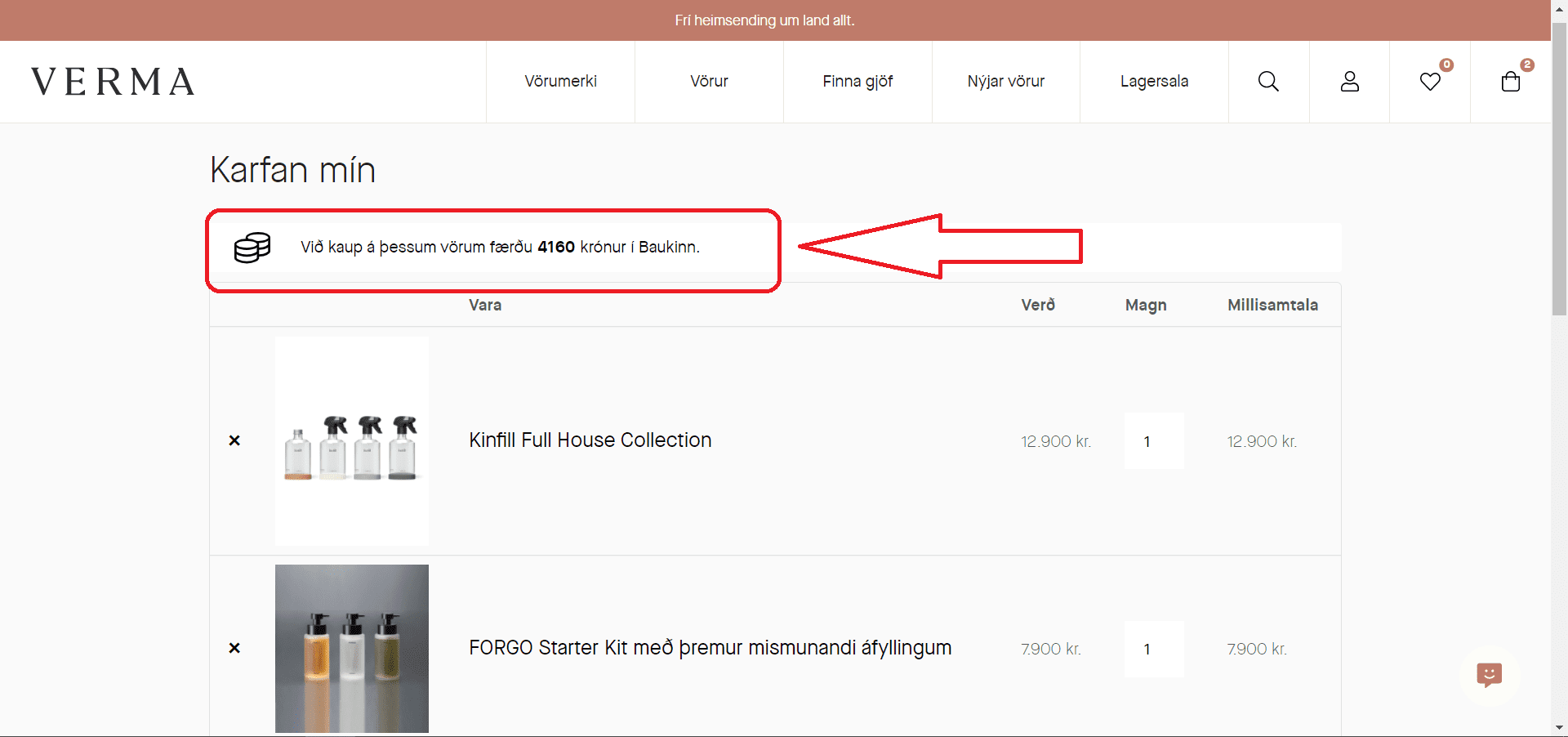Click the 'Karfan mín' heading
Viewport: 1568px width, 737px height.
coord(292,170)
